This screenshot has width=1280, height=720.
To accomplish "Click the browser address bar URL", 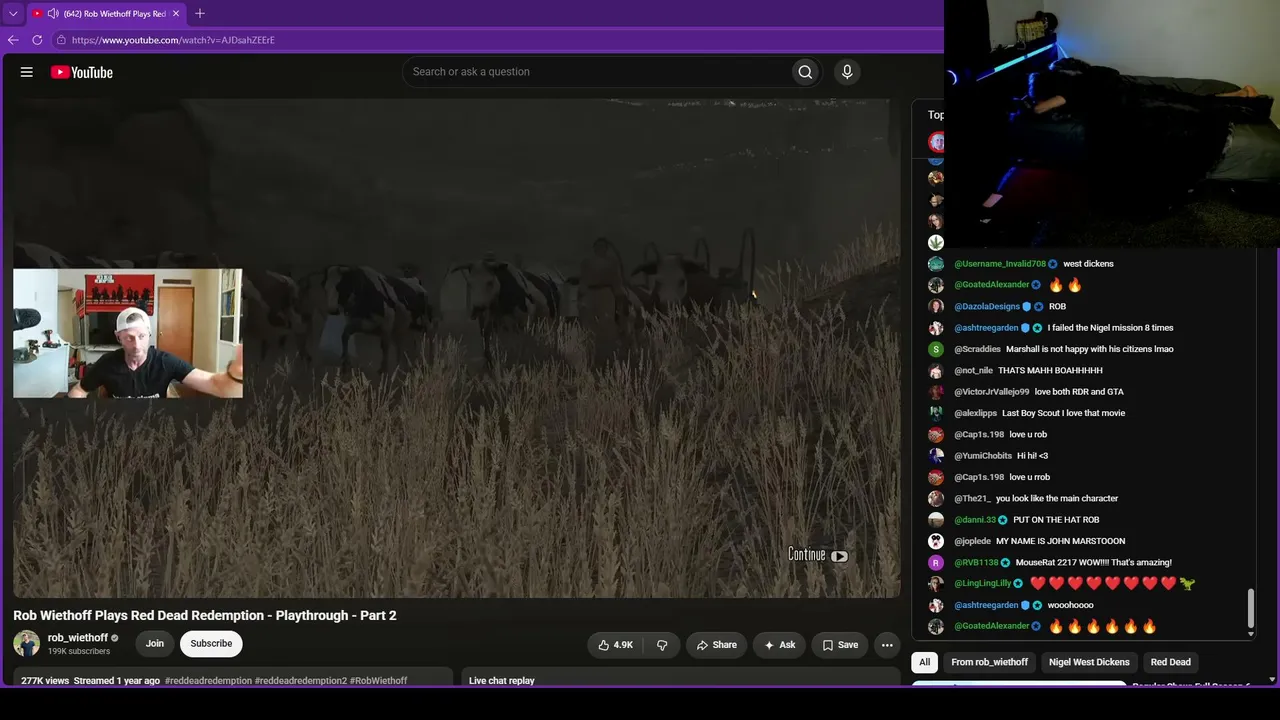I will [173, 40].
